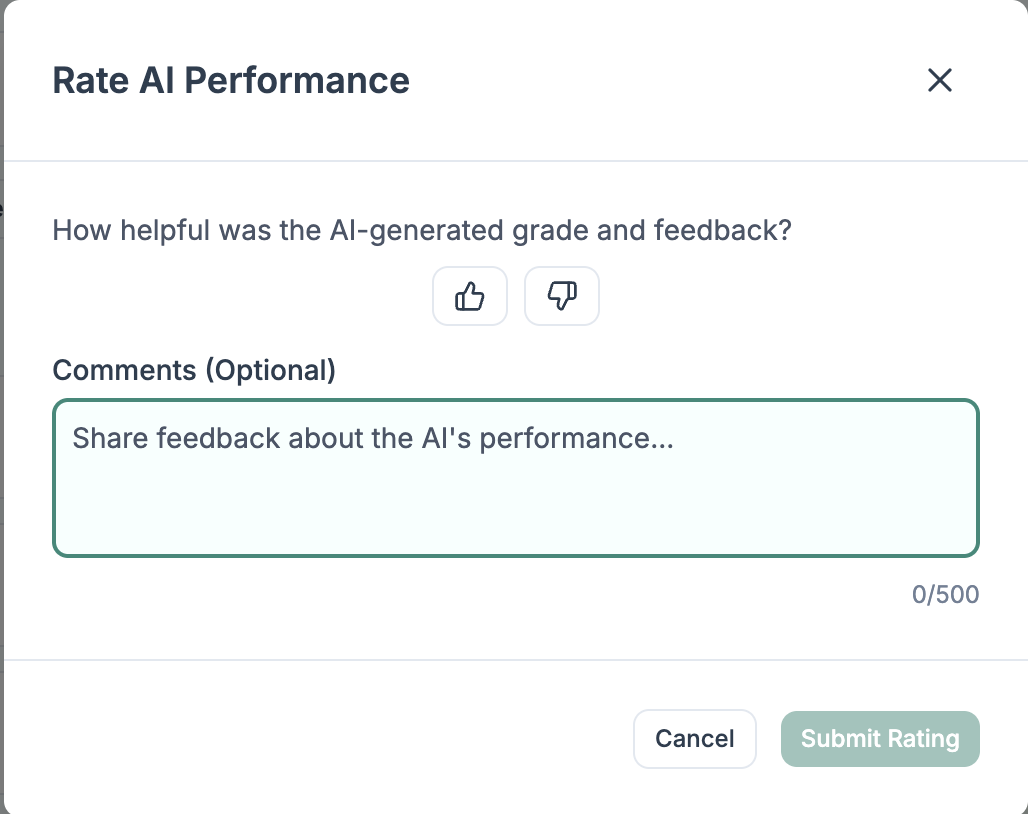Dismiss the dialog with the X icon
Viewport: 1028px width, 814px height.
point(939,80)
